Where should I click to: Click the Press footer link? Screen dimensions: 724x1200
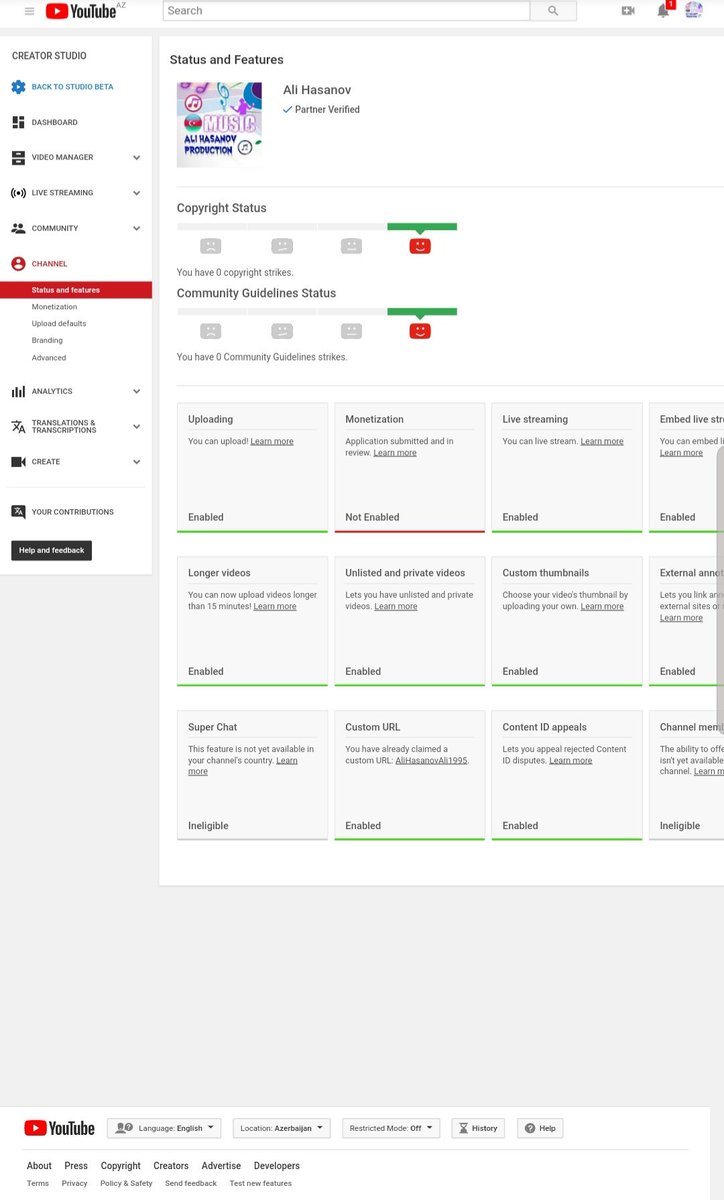[x=76, y=1166]
